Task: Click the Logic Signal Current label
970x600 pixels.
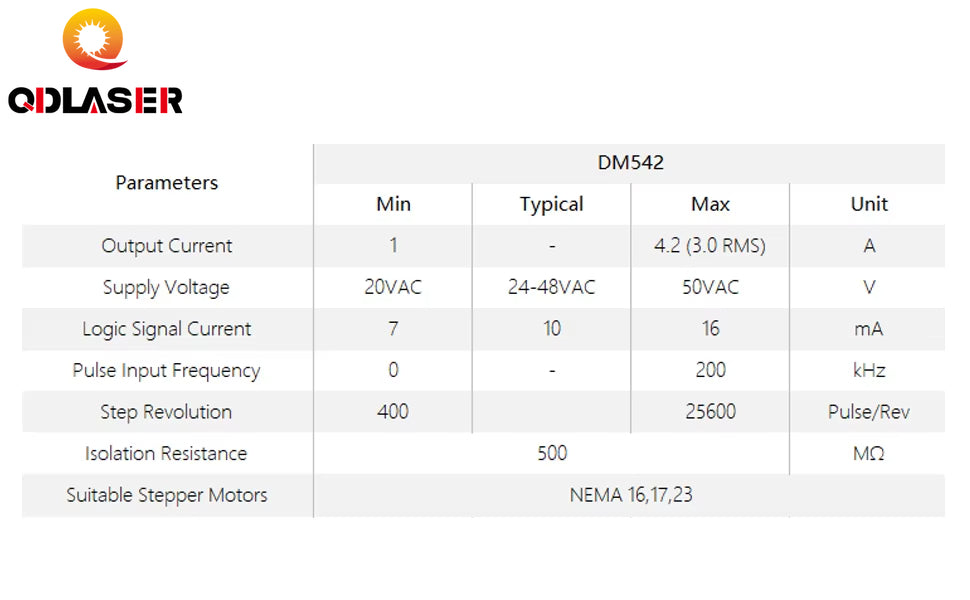Action: (166, 329)
